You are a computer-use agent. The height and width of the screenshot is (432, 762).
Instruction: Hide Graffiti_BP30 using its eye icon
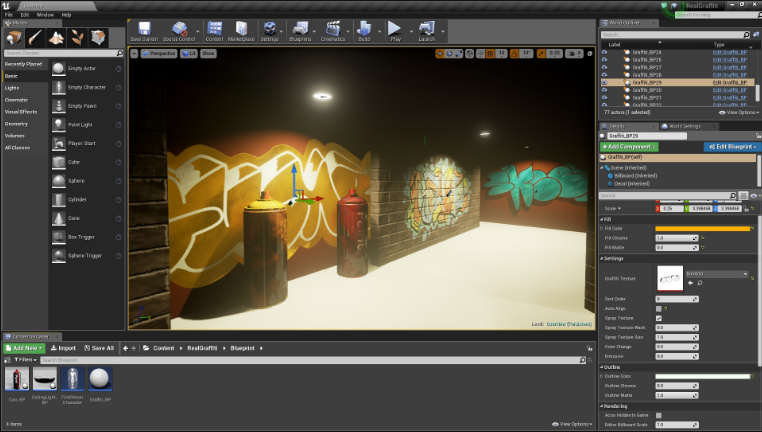pos(605,90)
